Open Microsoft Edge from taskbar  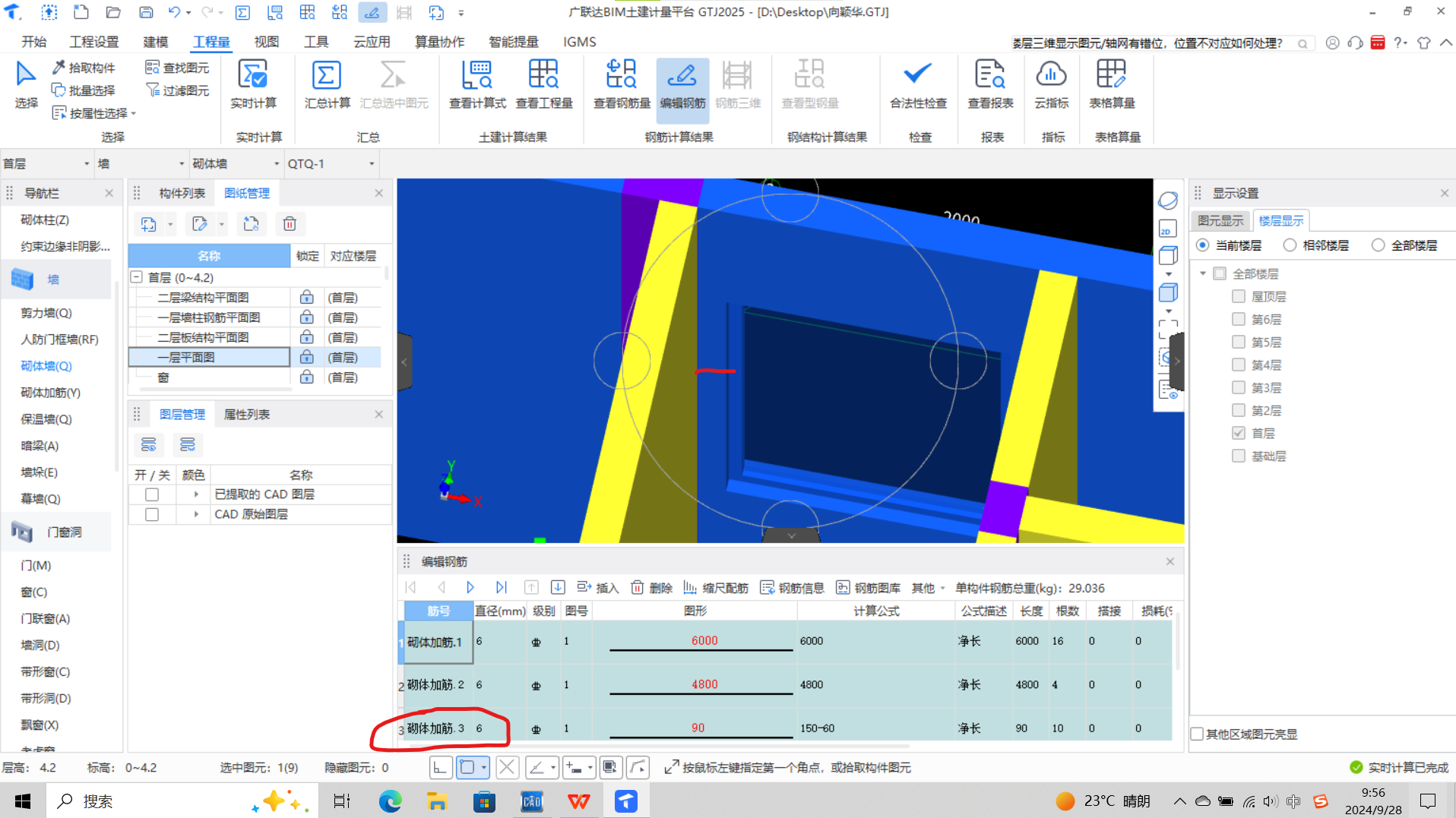coord(390,801)
